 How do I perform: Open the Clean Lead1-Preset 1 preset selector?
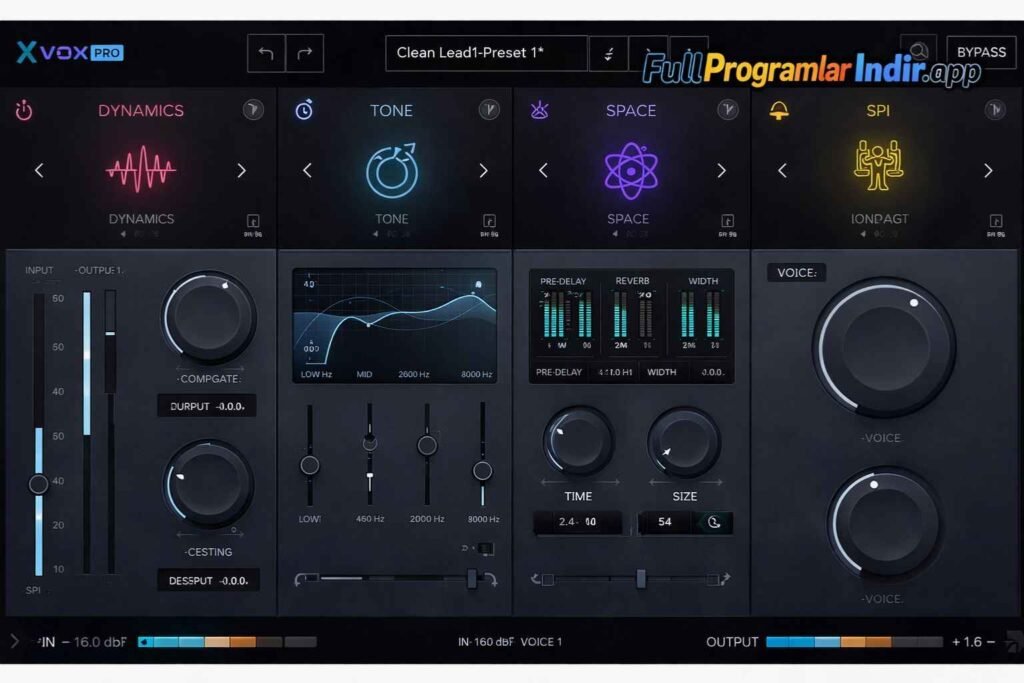[487, 52]
